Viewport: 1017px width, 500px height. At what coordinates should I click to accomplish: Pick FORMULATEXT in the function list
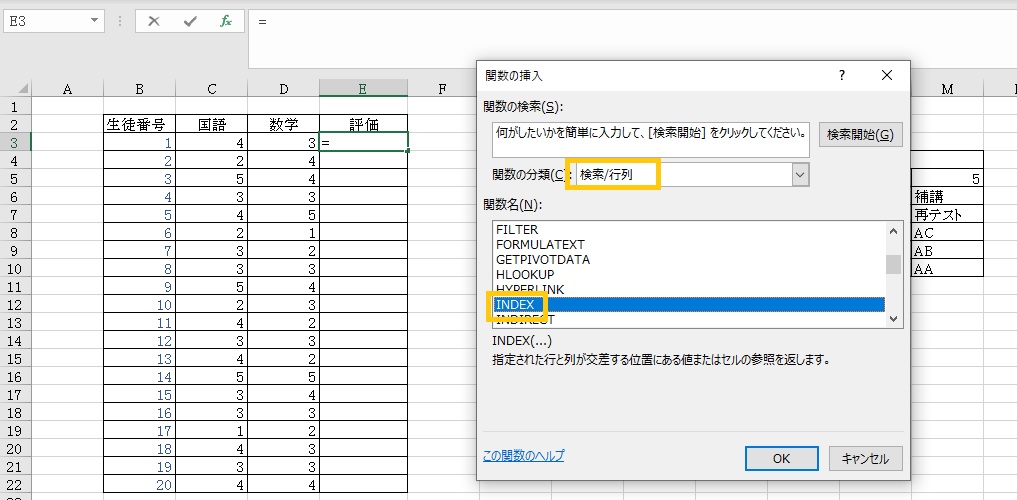pyautogui.click(x=540, y=244)
